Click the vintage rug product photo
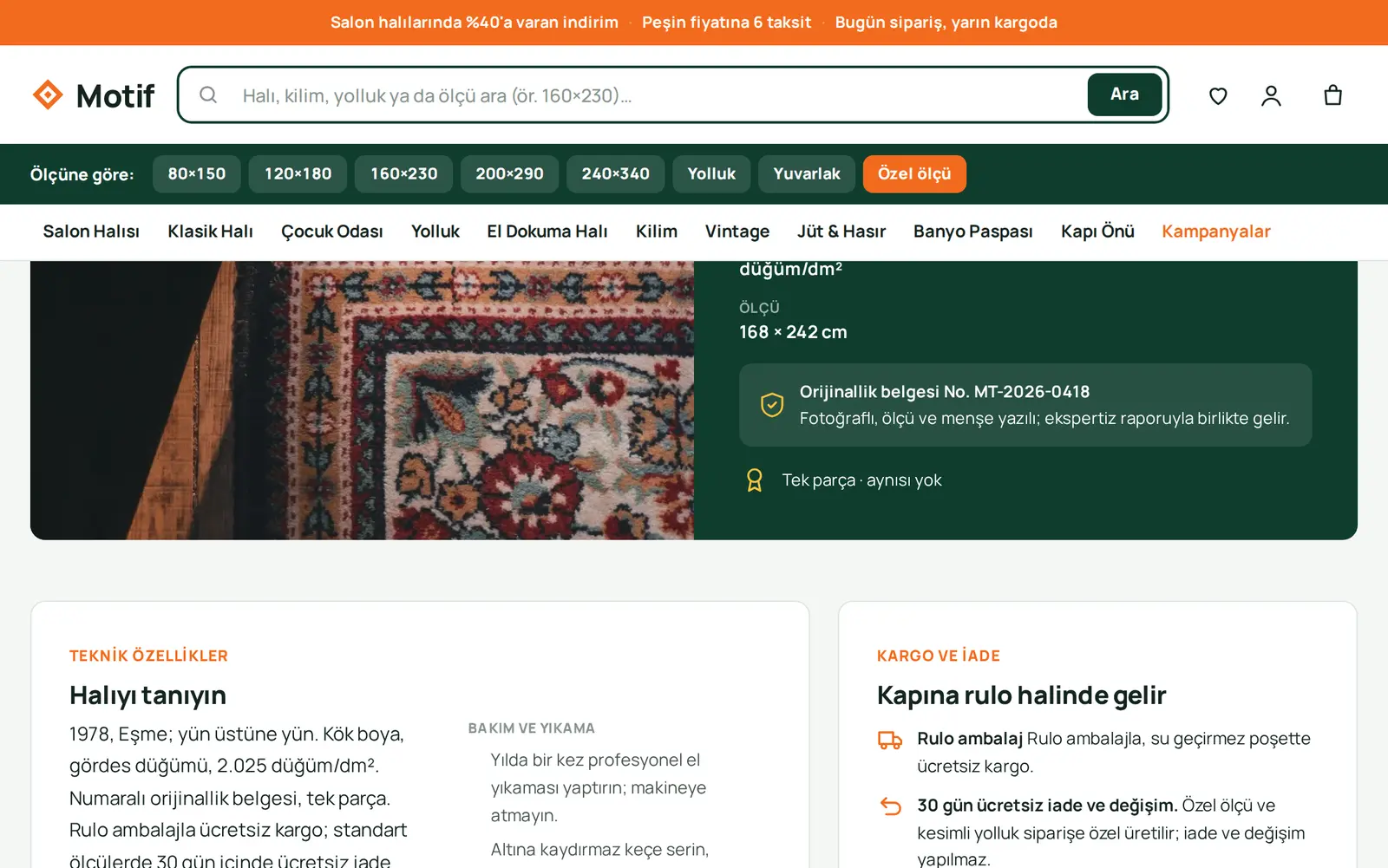Viewport: 1388px width, 868px height. (362, 400)
